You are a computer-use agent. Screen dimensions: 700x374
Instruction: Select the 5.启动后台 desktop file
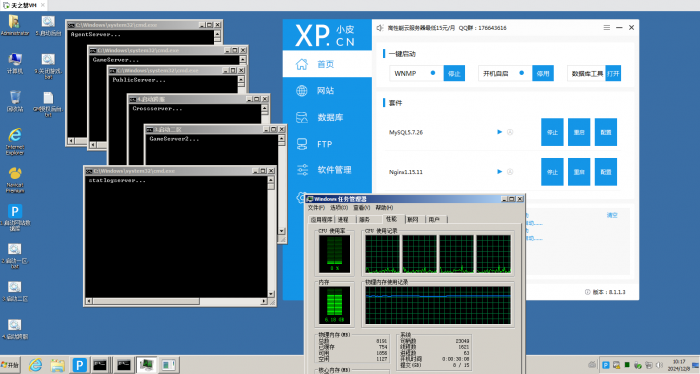(48, 25)
